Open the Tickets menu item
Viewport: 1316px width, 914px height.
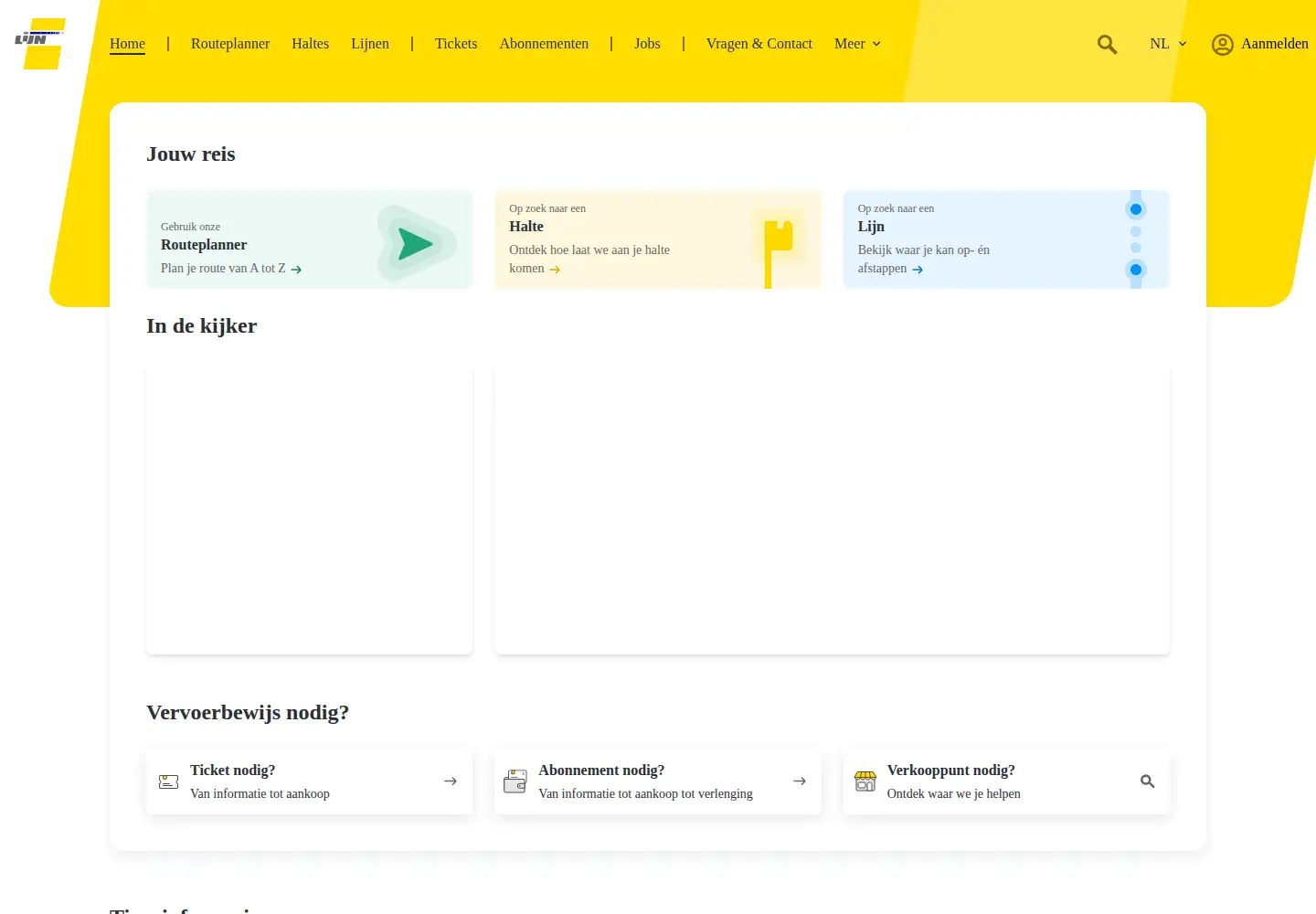pyautogui.click(x=456, y=44)
